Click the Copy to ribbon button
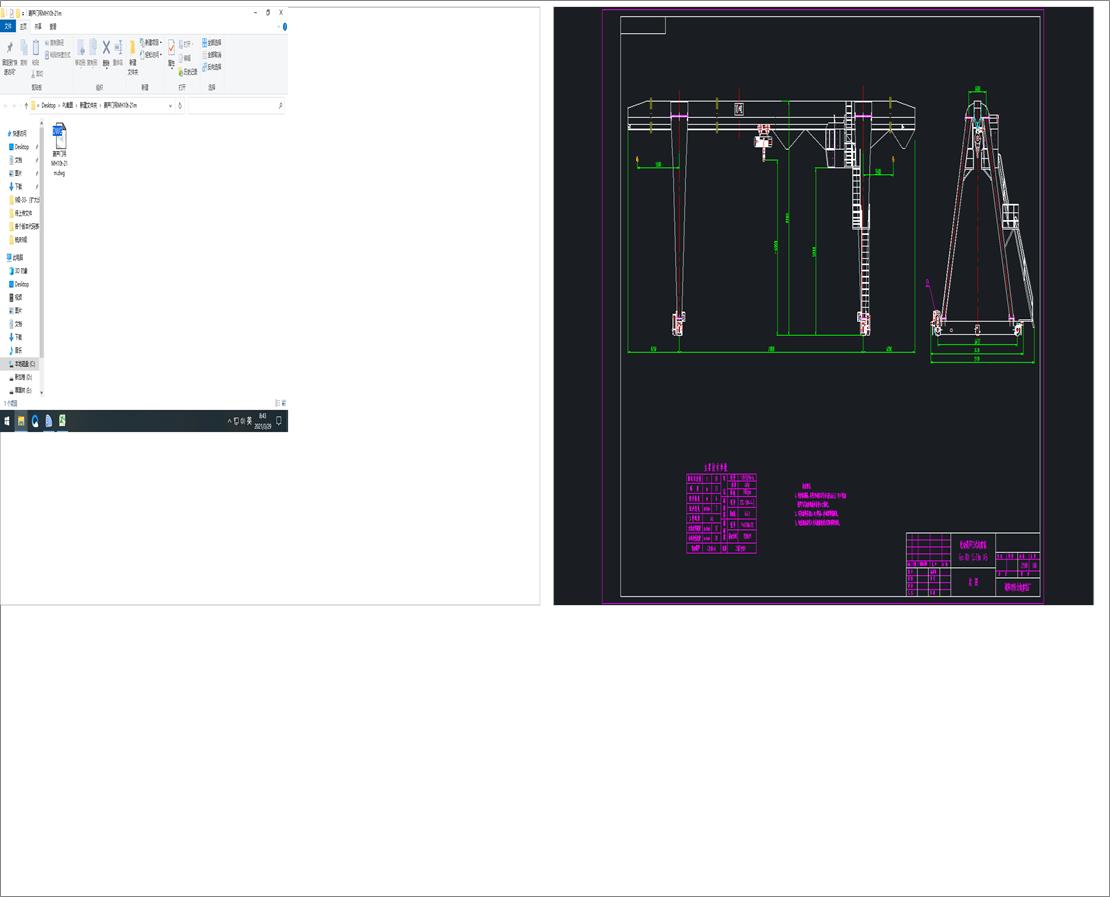The height and width of the screenshot is (897, 1110). pos(92,53)
